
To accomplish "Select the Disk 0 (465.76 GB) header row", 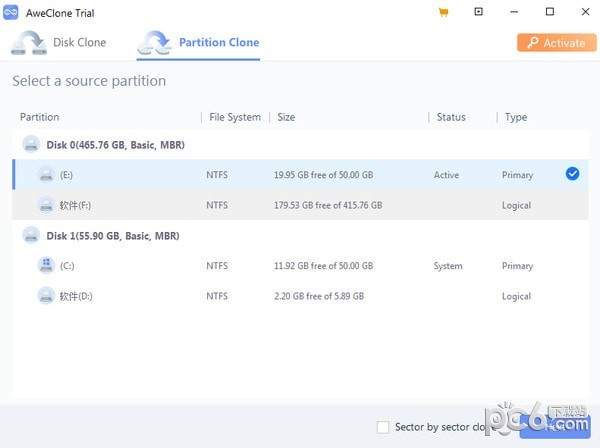I will pos(115,145).
